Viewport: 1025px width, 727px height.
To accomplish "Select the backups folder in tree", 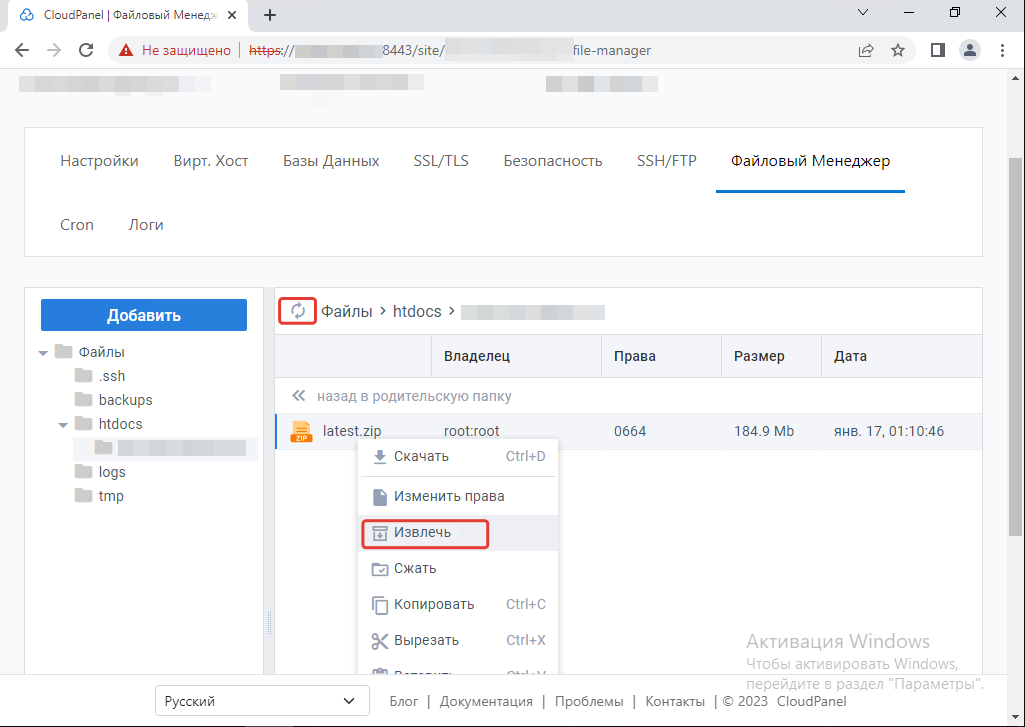I will point(125,400).
